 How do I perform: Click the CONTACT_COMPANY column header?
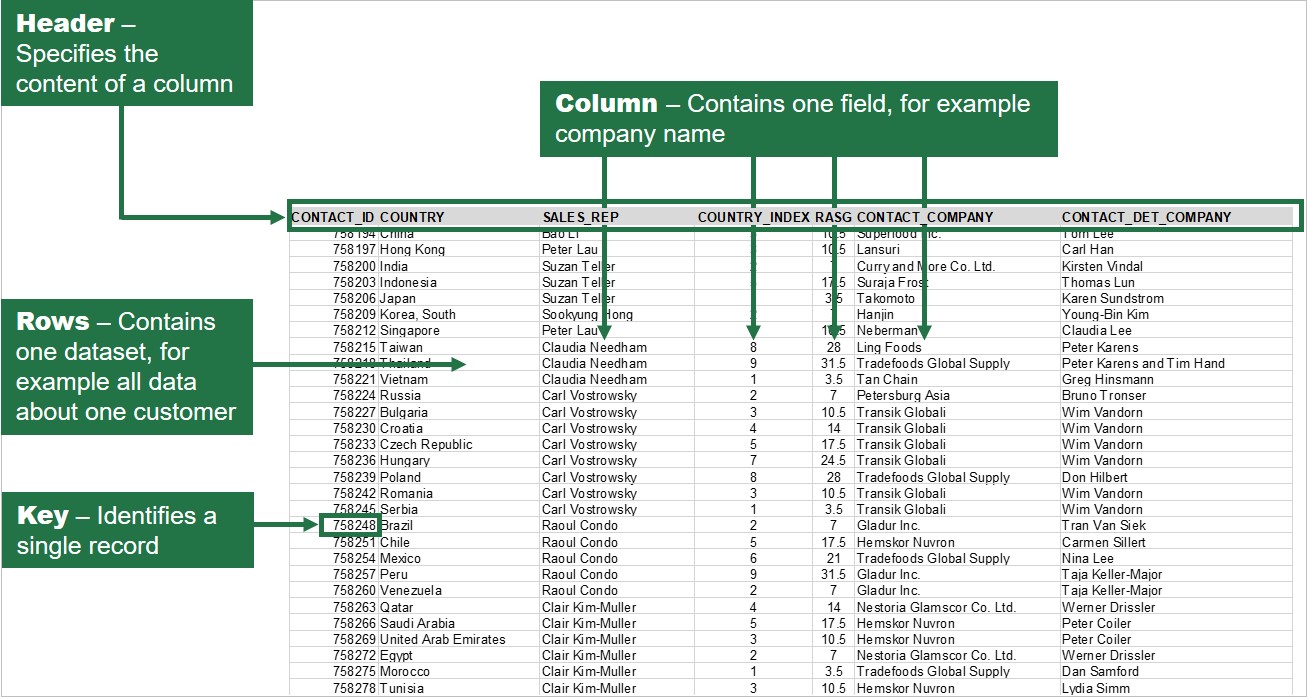(925, 217)
